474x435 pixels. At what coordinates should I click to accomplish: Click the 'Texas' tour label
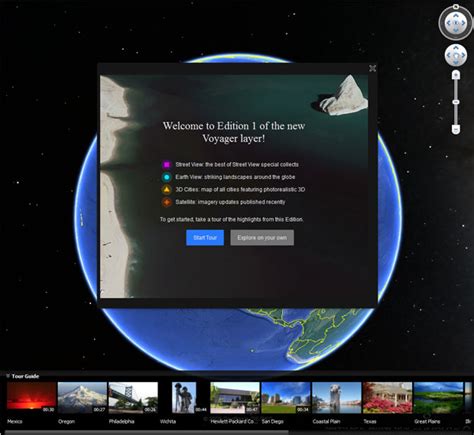tap(370, 421)
